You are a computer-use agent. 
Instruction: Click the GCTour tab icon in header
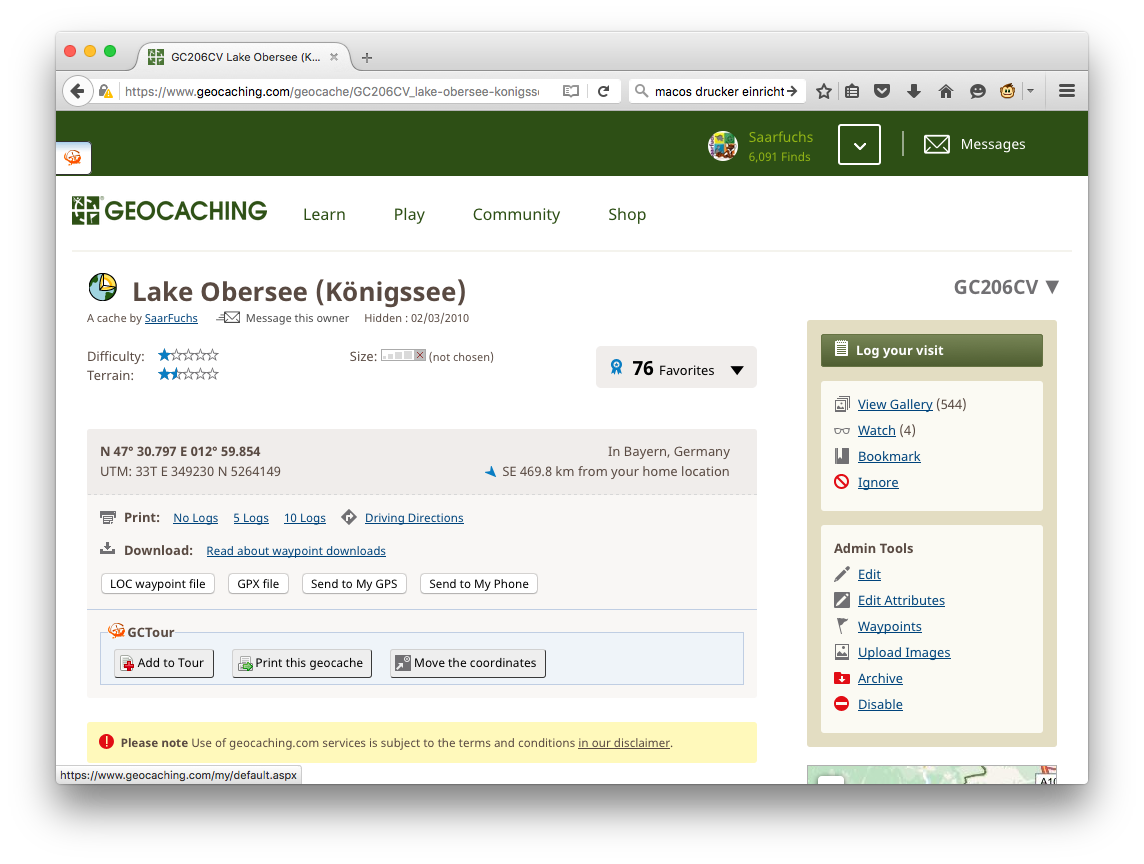coord(73,157)
